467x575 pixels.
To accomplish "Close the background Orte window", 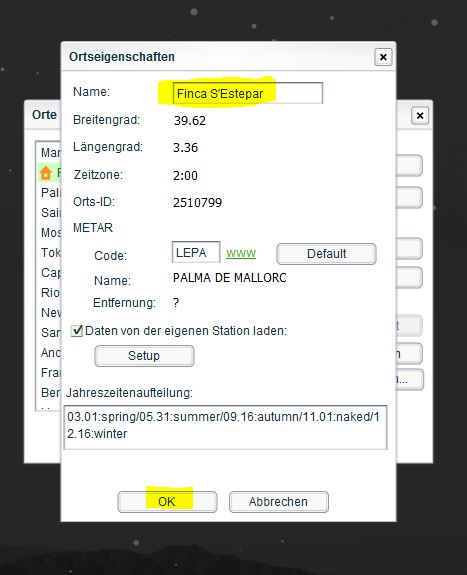I will (x=420, y=116).
